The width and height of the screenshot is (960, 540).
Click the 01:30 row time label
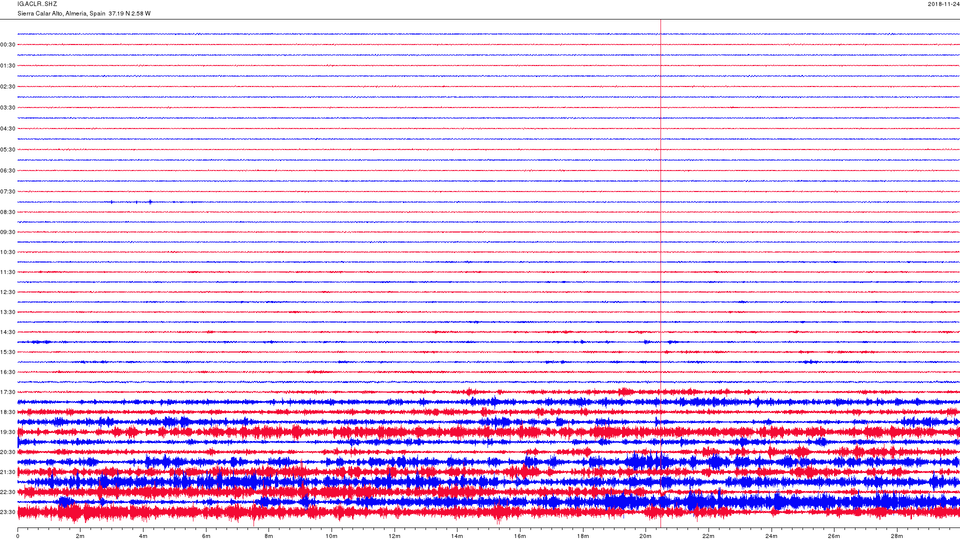pyautogui.click(x=8, y=66)
